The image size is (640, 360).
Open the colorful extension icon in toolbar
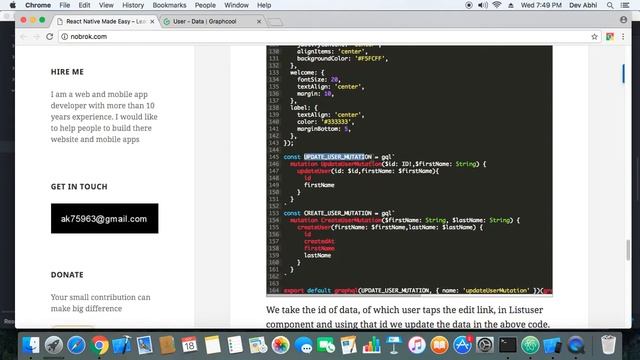[610, 37]
